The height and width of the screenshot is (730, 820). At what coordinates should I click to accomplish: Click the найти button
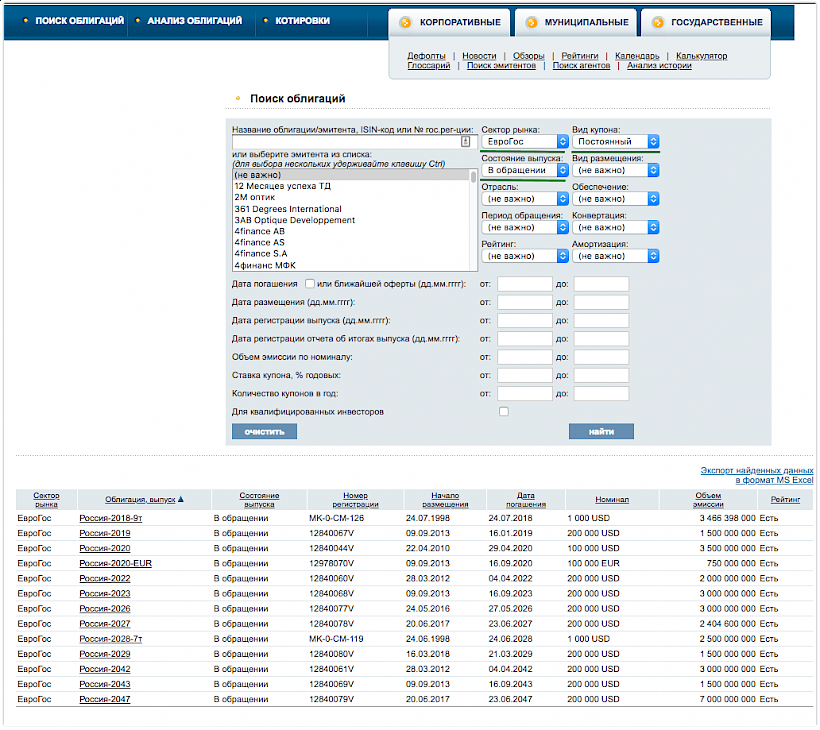[x=601, y=431]
